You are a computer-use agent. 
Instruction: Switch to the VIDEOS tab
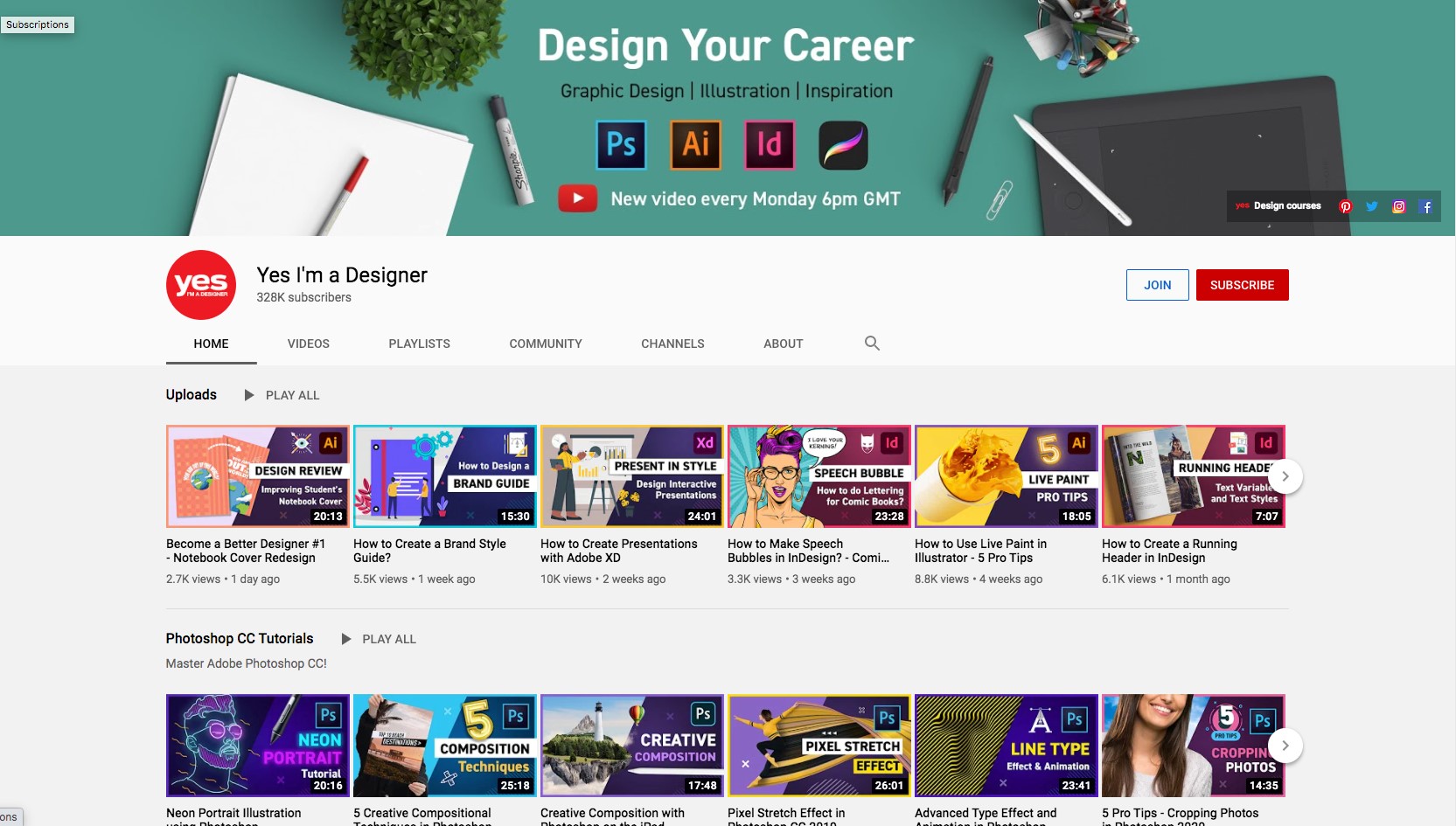coord(309,344)
